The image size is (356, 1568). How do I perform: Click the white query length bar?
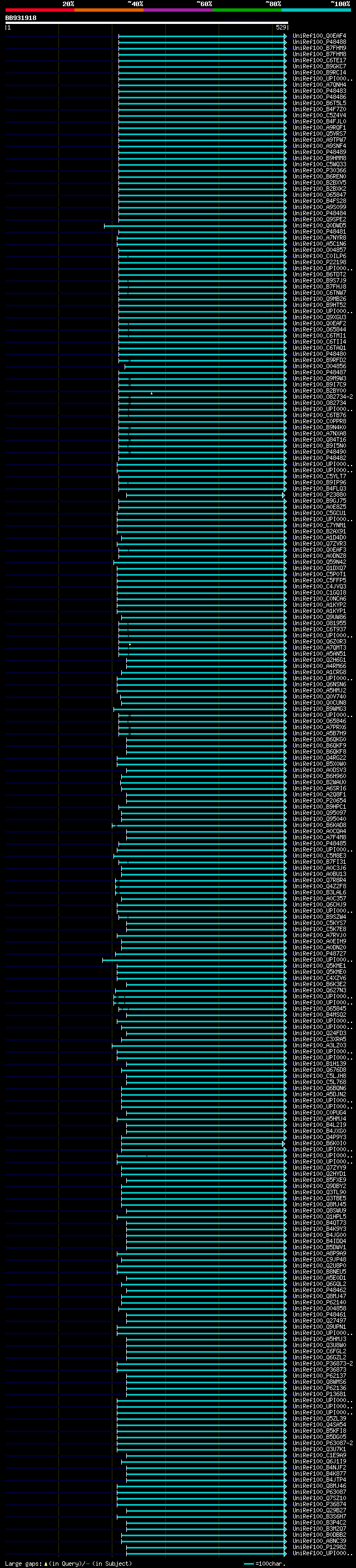point(147,22)
